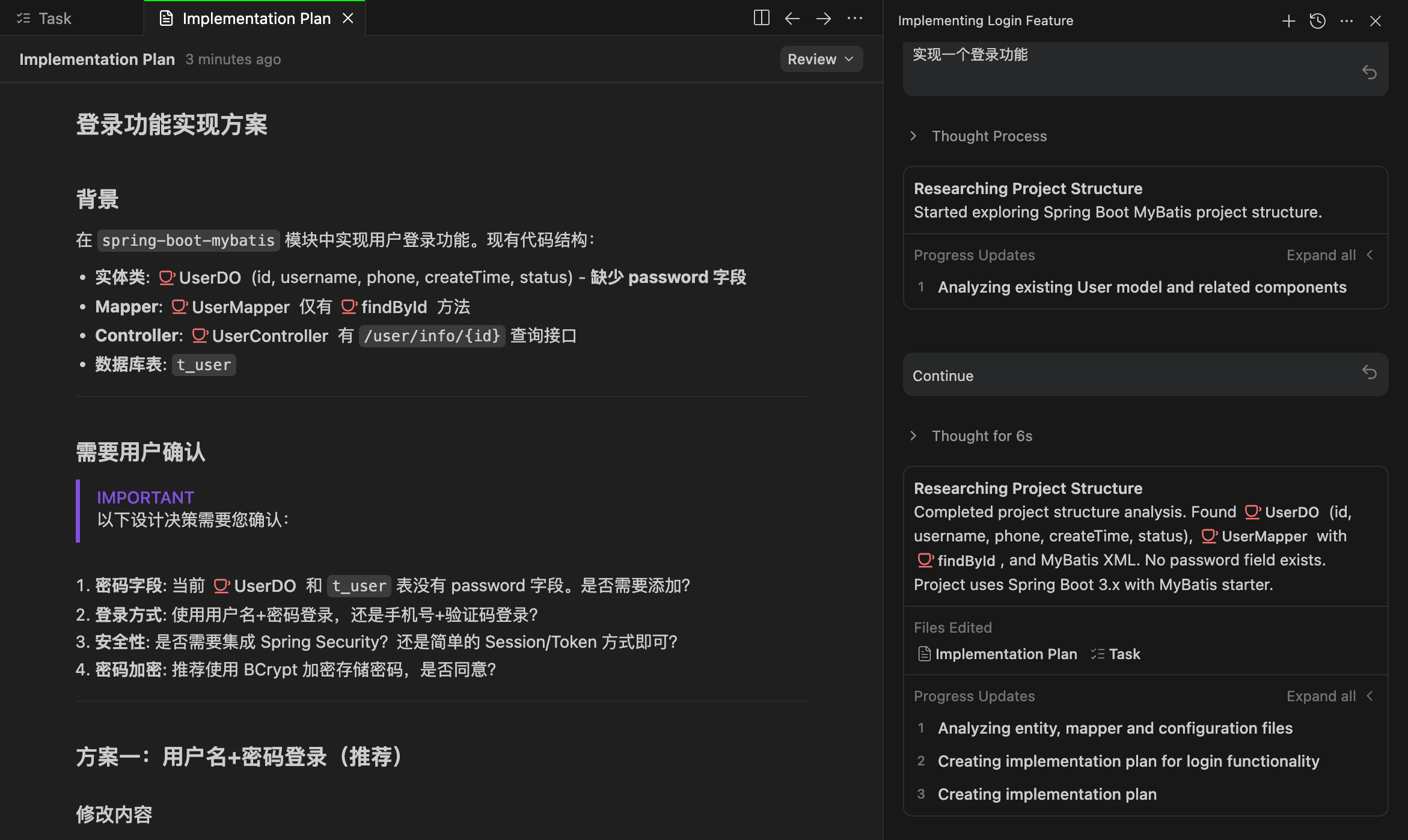Switch to the Task tab
This screenshot has width=1408, height=840.
click(x=54, y=19)
